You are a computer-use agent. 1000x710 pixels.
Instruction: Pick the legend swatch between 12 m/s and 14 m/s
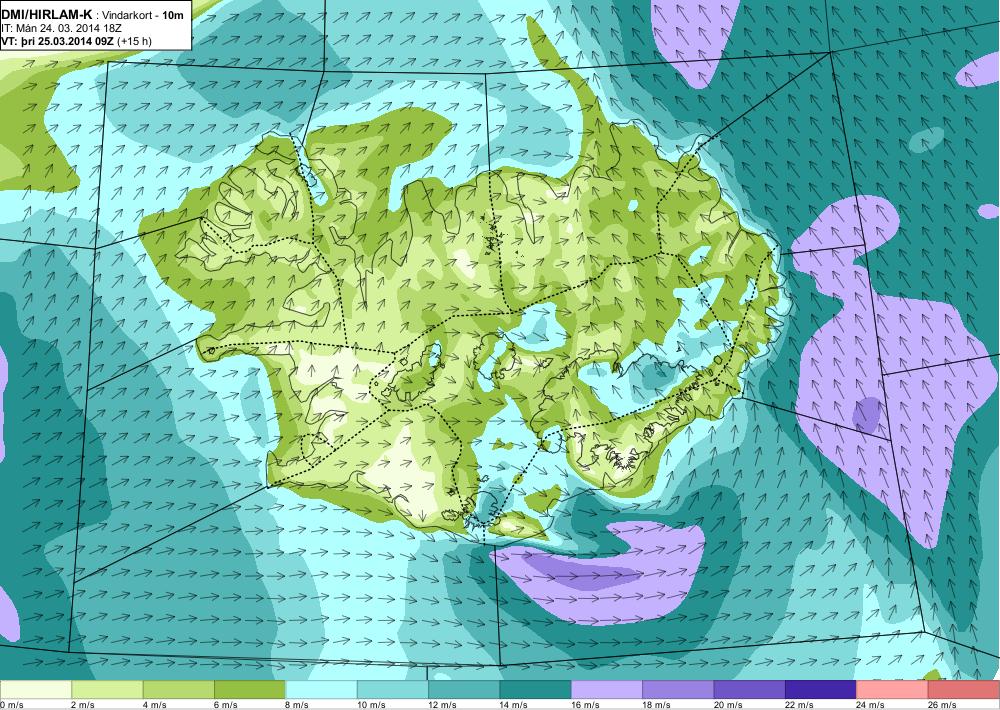[464, 690]
